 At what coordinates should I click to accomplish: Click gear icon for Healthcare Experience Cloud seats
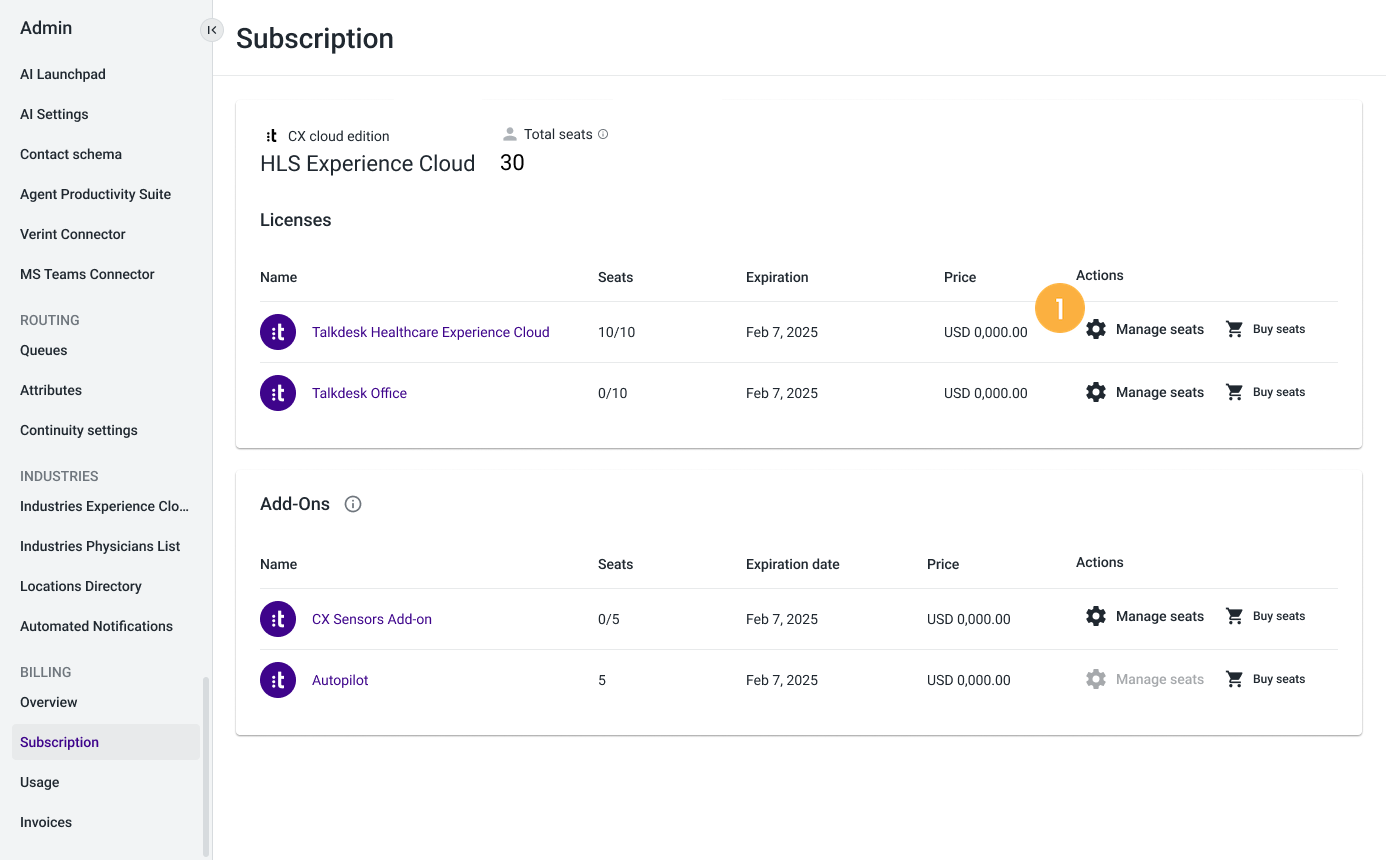tap(1096, 329)
